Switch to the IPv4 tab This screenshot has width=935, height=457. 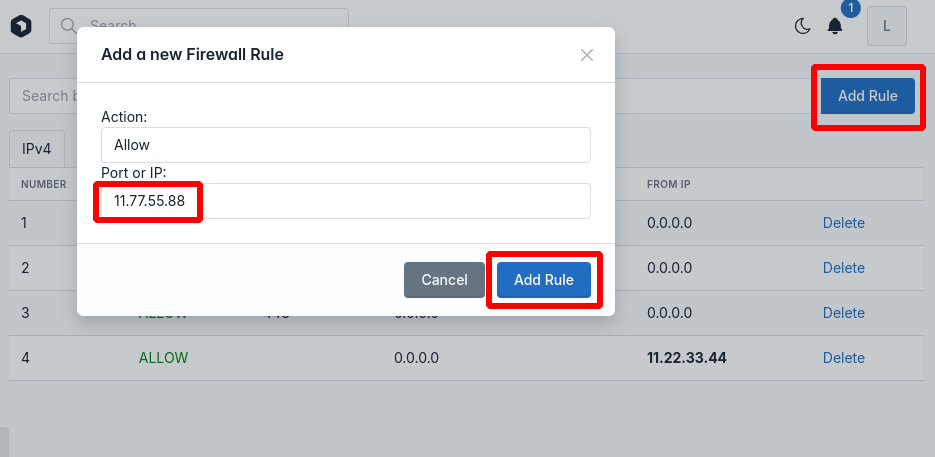(x=37, y=149)
